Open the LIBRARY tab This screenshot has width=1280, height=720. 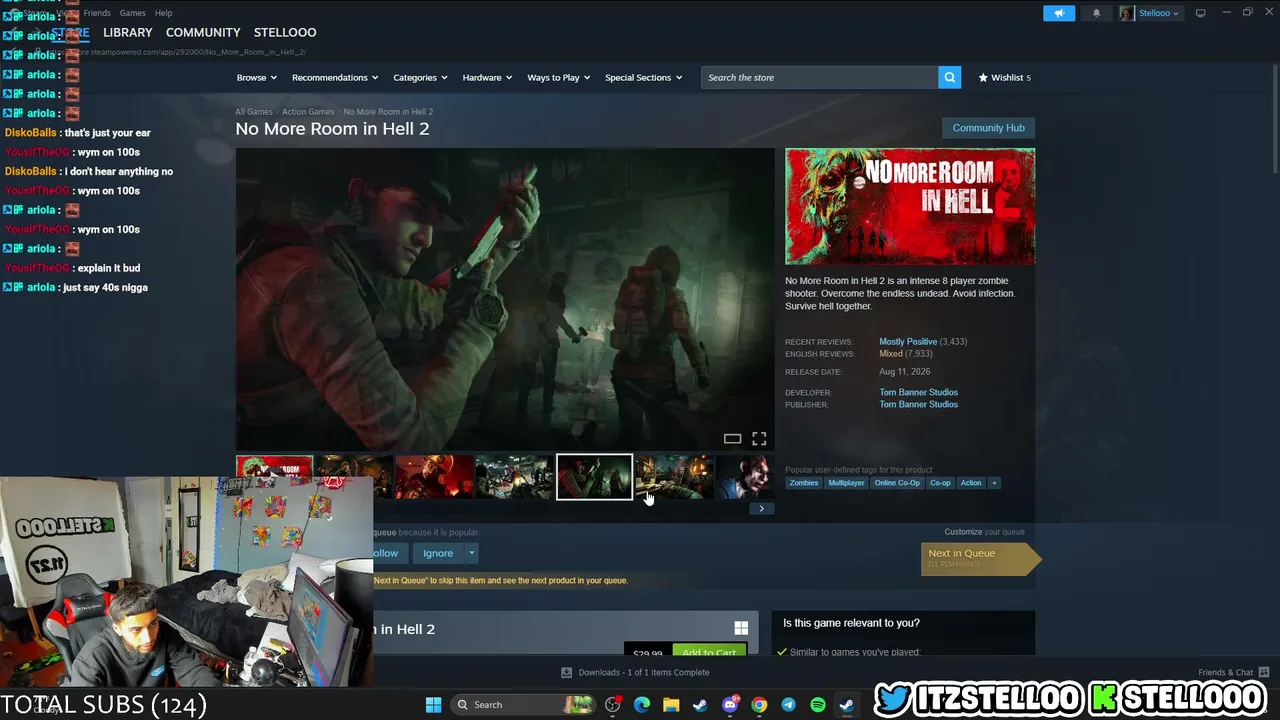(128, 33)
